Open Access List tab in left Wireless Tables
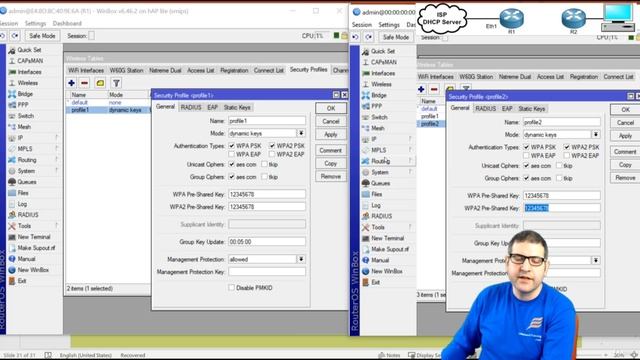The width and height of the screenshot is (640, 360). coord(200,71)
